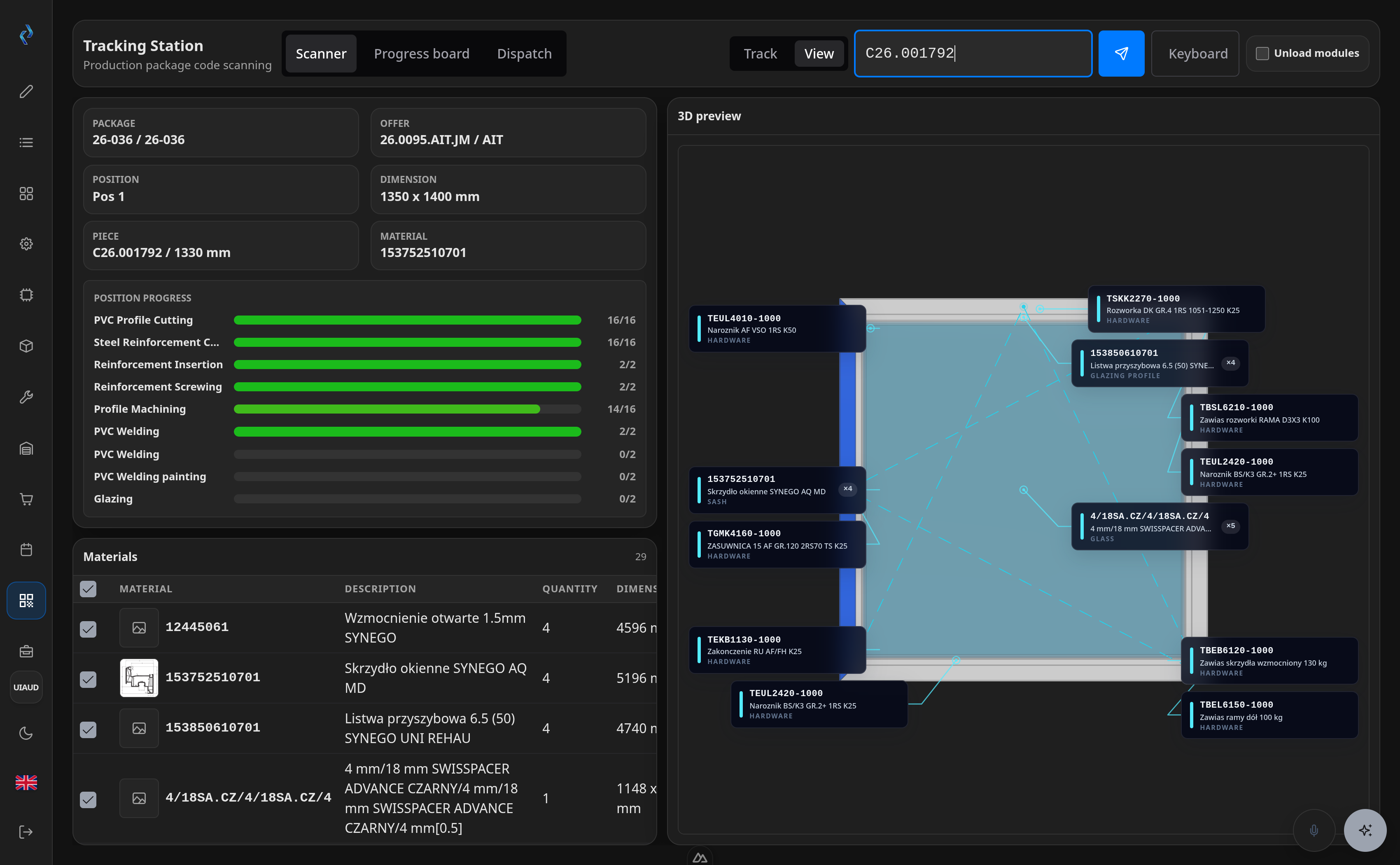Activate the microphone button in the 3D preview
The image size is (1400, 865).
click(1314, 830)
